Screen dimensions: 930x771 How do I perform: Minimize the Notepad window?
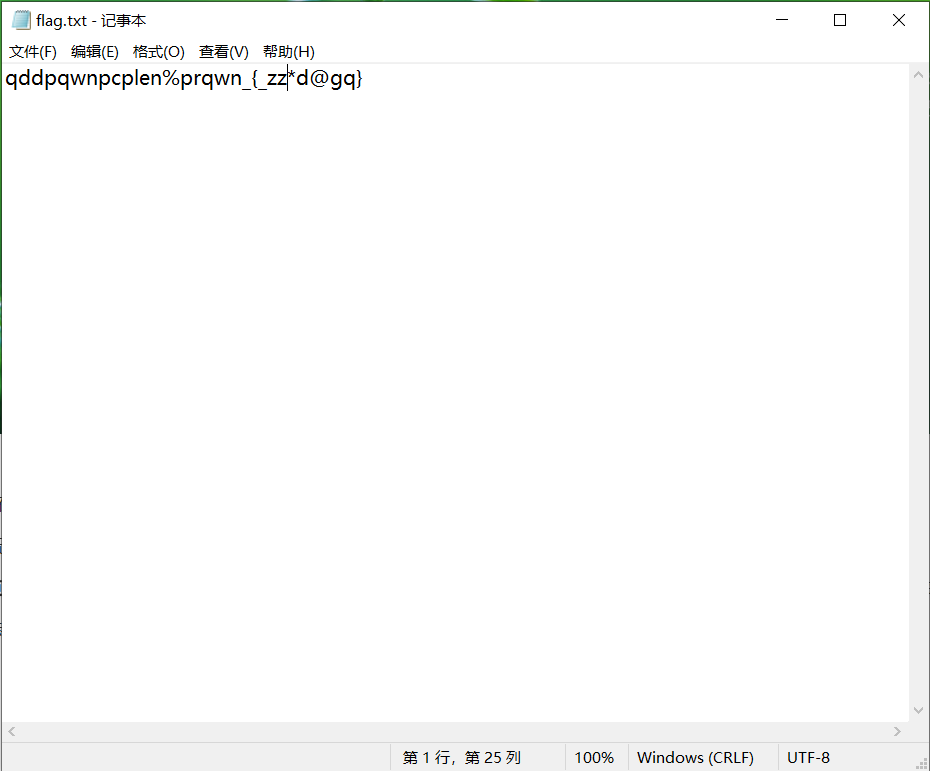click(x=782, y=21)
